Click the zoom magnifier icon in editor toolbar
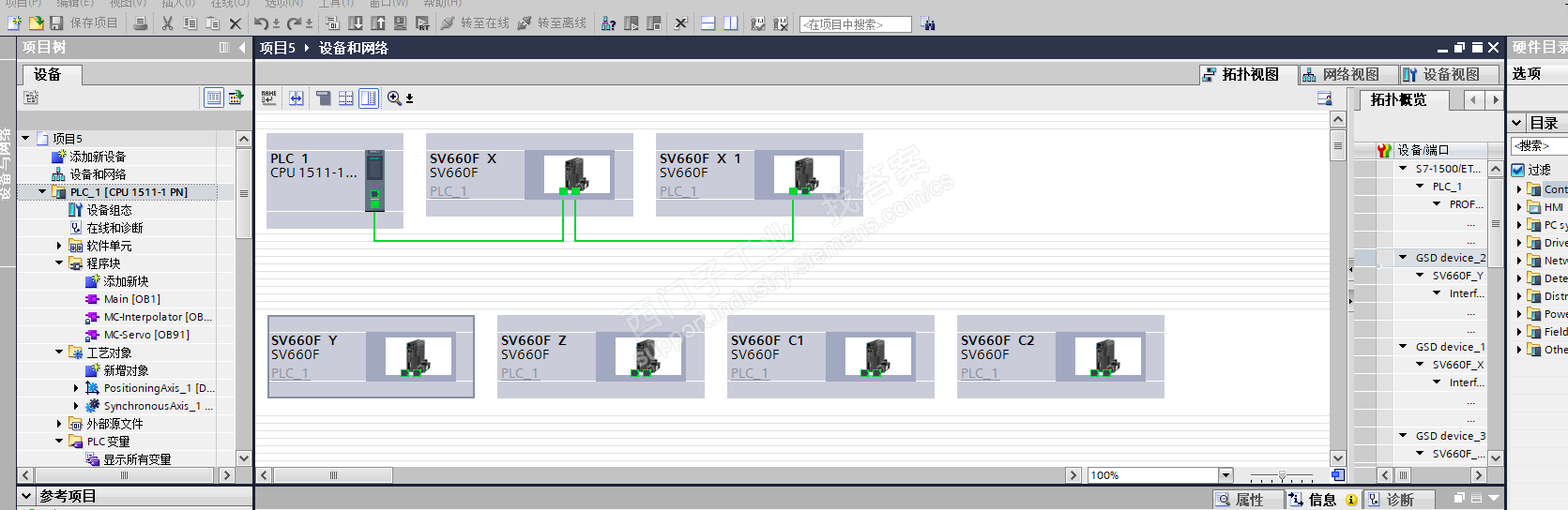 tap(394, 97)
